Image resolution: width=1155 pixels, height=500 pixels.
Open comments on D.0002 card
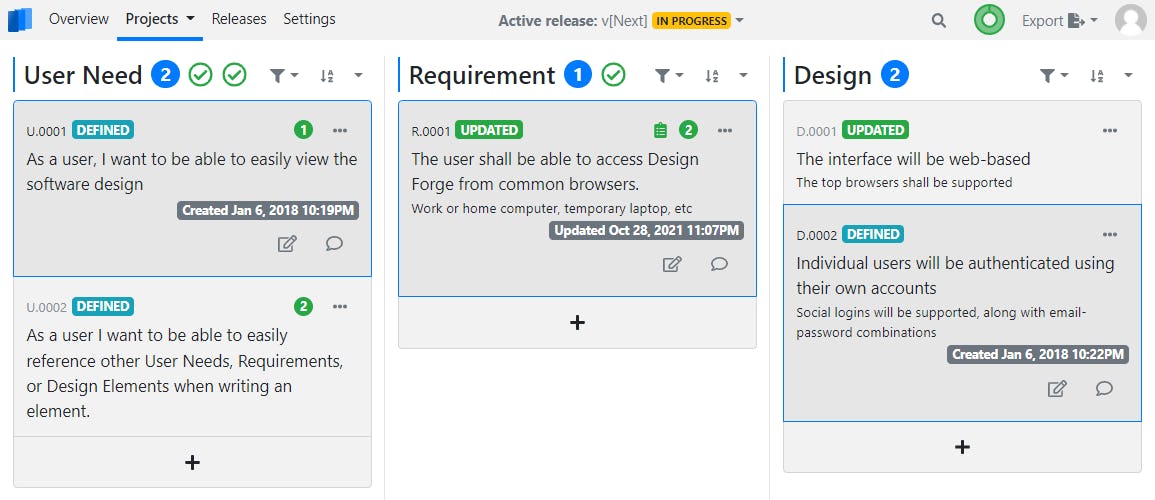1104,388
